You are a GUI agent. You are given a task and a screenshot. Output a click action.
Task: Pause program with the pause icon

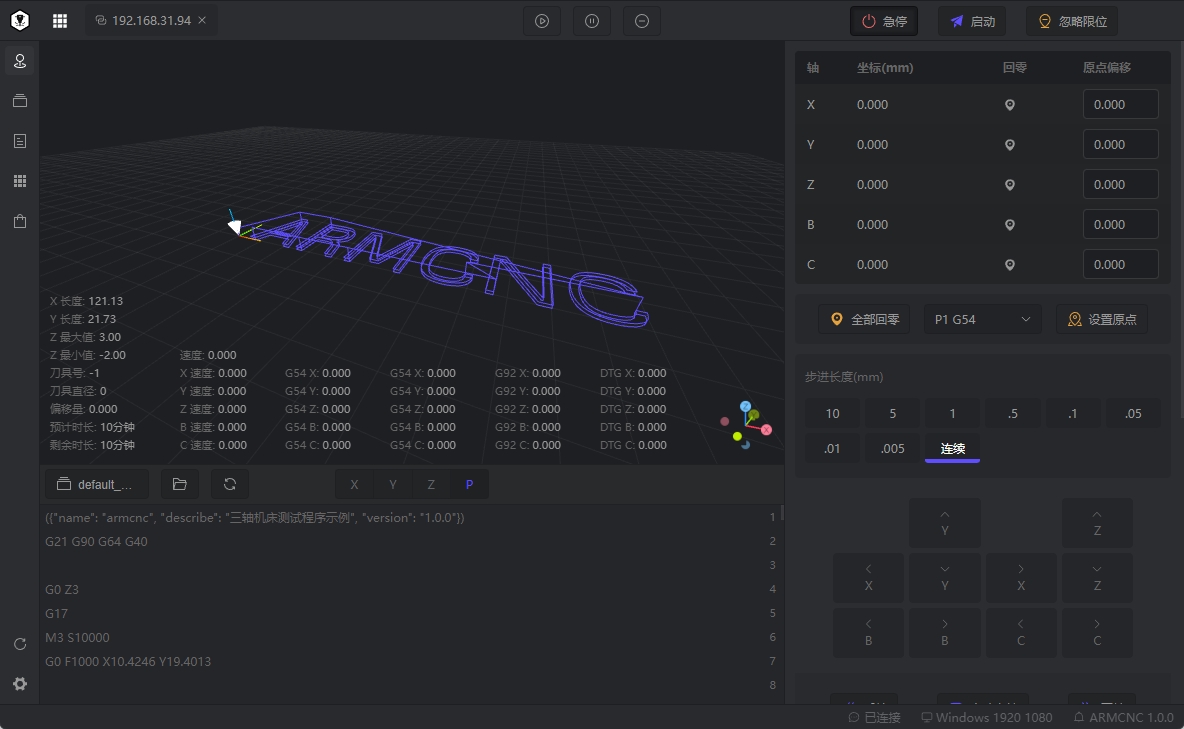pos(592,21)
